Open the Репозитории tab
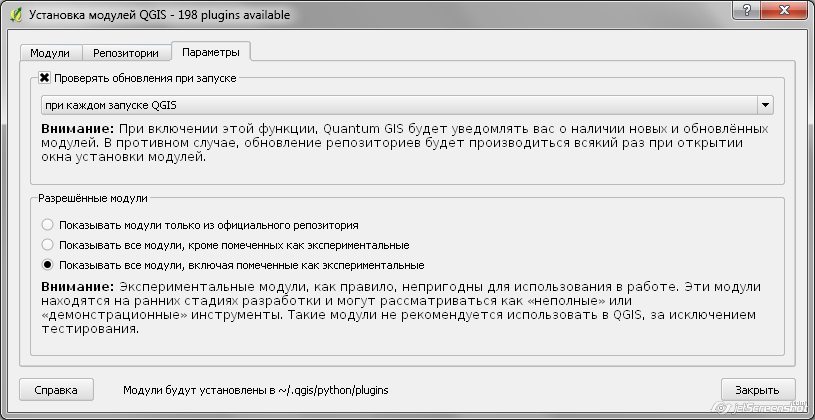 (x=126, y=53)
